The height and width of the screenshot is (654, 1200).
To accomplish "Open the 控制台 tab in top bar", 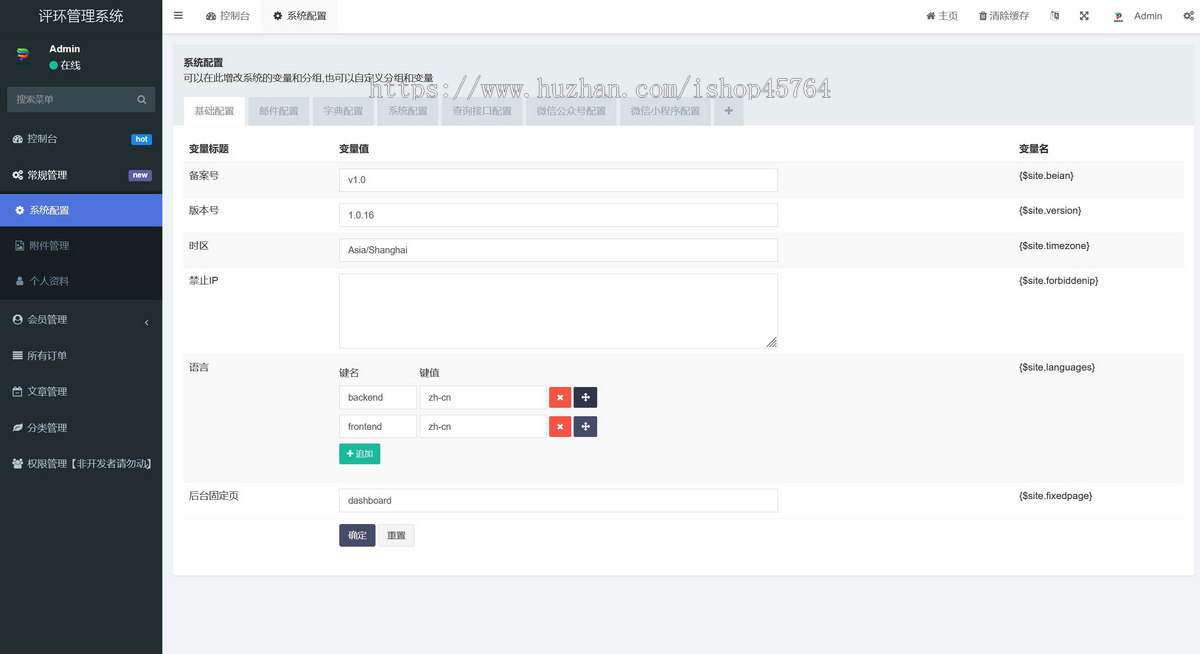I will click(x=228, y=16).
